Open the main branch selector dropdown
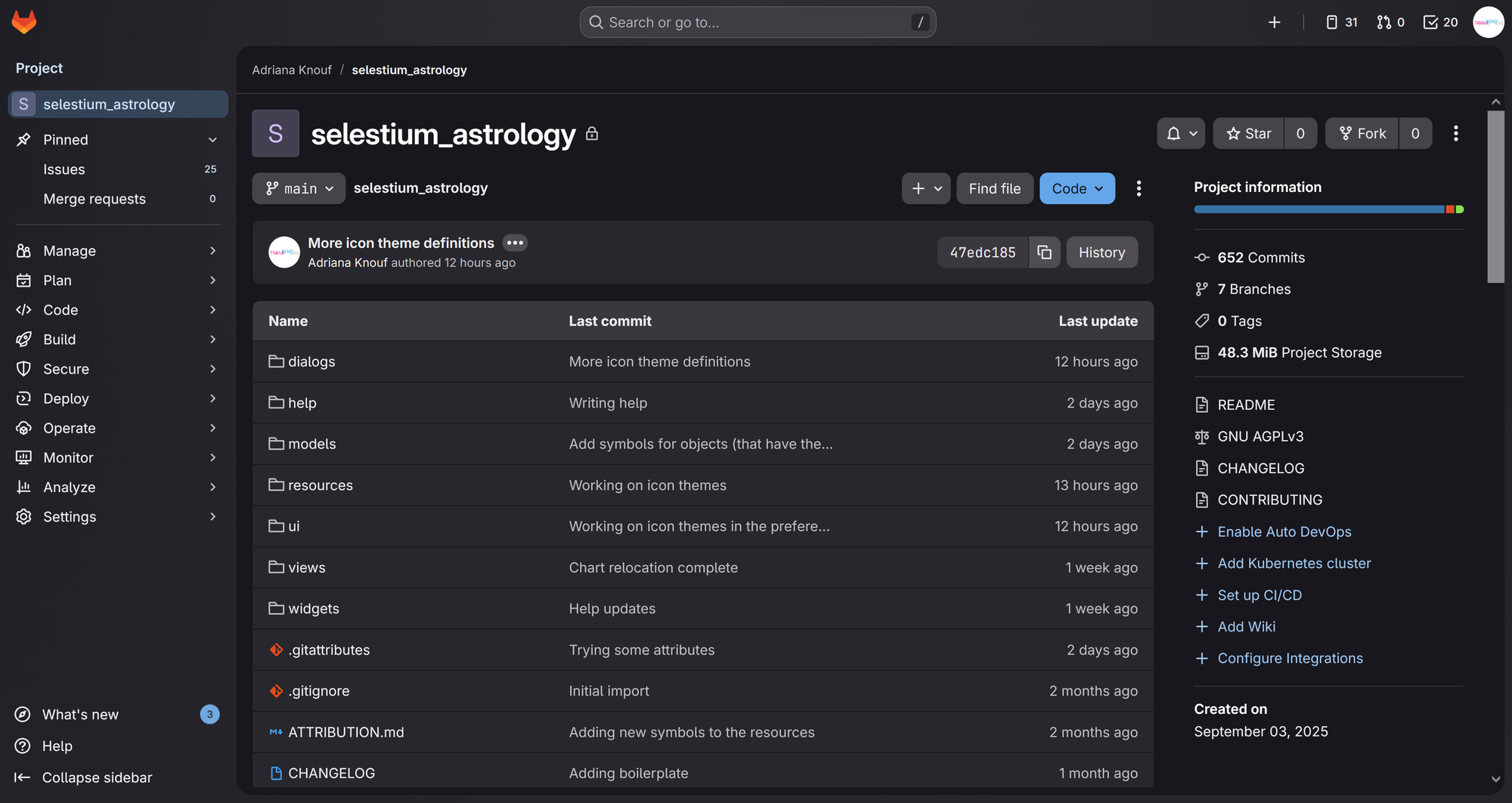1512x803 pixels. pos(299,188)
